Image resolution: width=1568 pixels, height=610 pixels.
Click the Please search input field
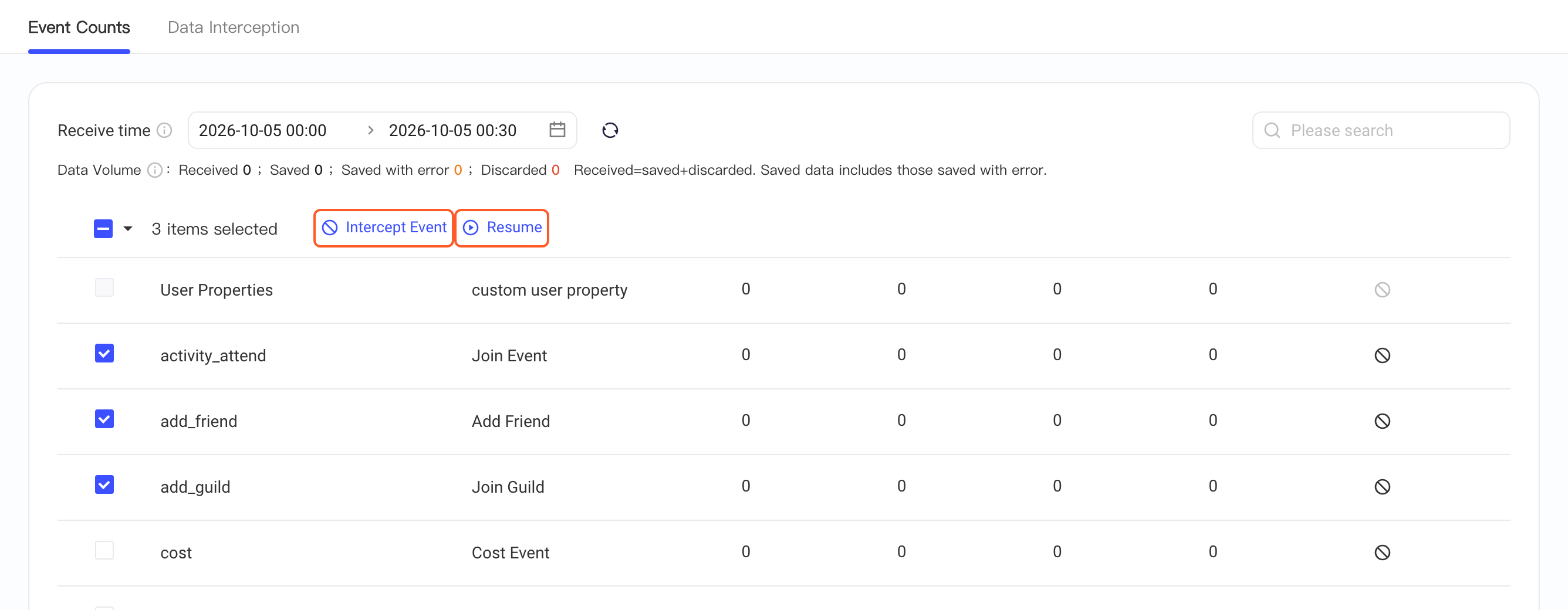(1381, 130)
